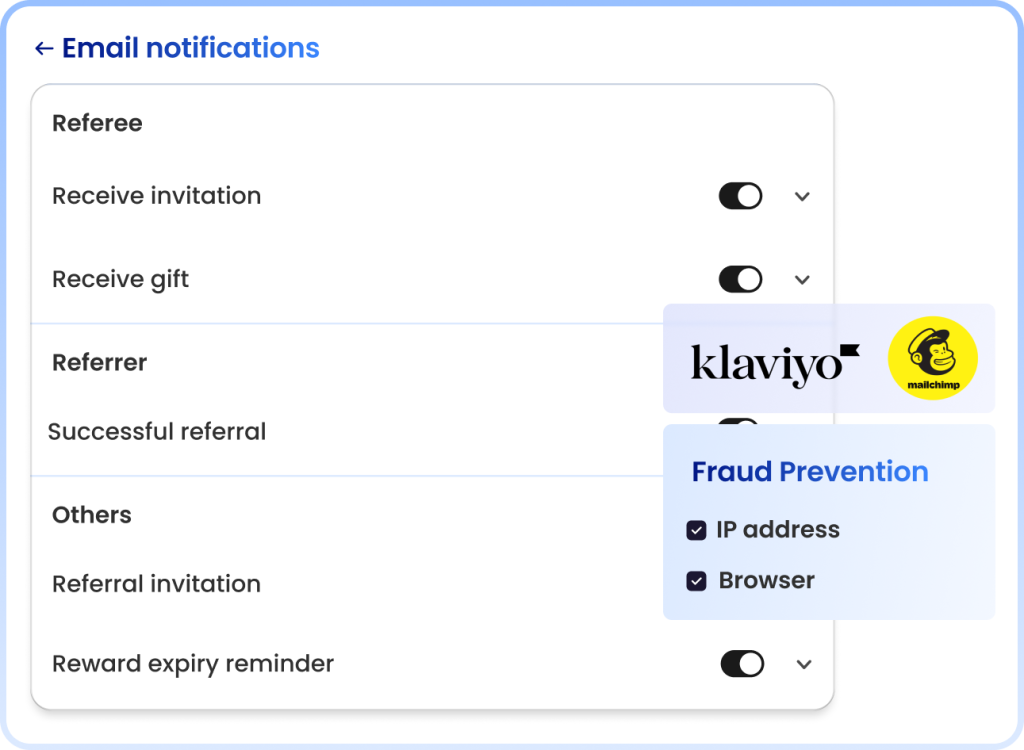This screenshot has width=1024, height=750.
Task: Open the Email notifications heading link
Action: coord(191,48)
